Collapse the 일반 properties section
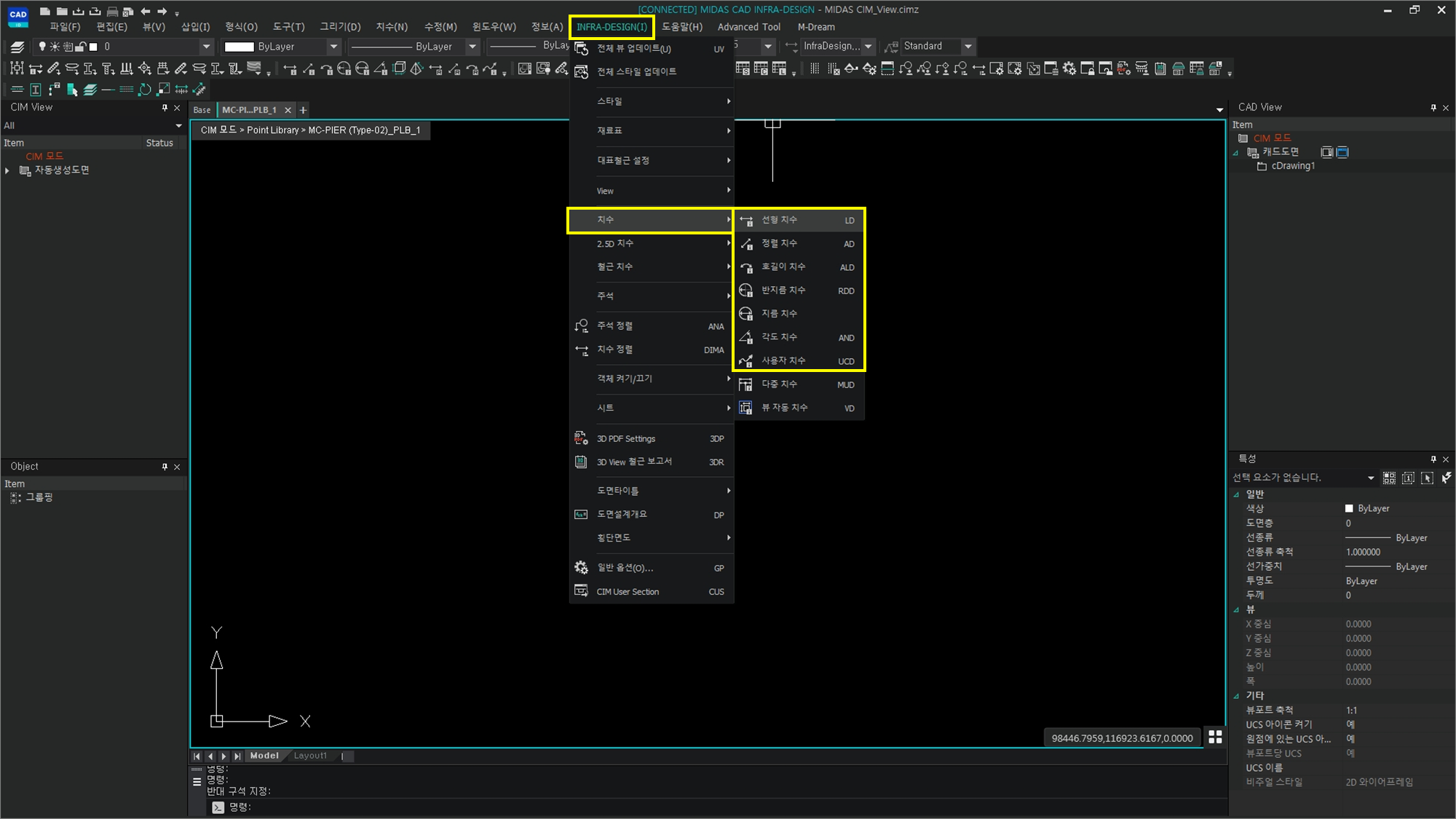Image resolution: width=1456 pixels, height=819 pixels. pyautogui.click(x=1236, y=494)
